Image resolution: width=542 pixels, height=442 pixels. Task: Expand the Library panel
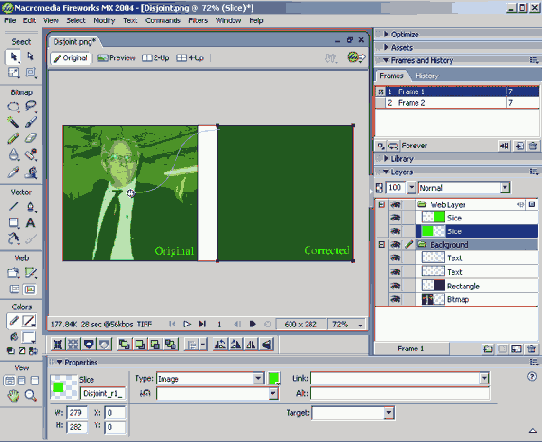pos(386,159)
